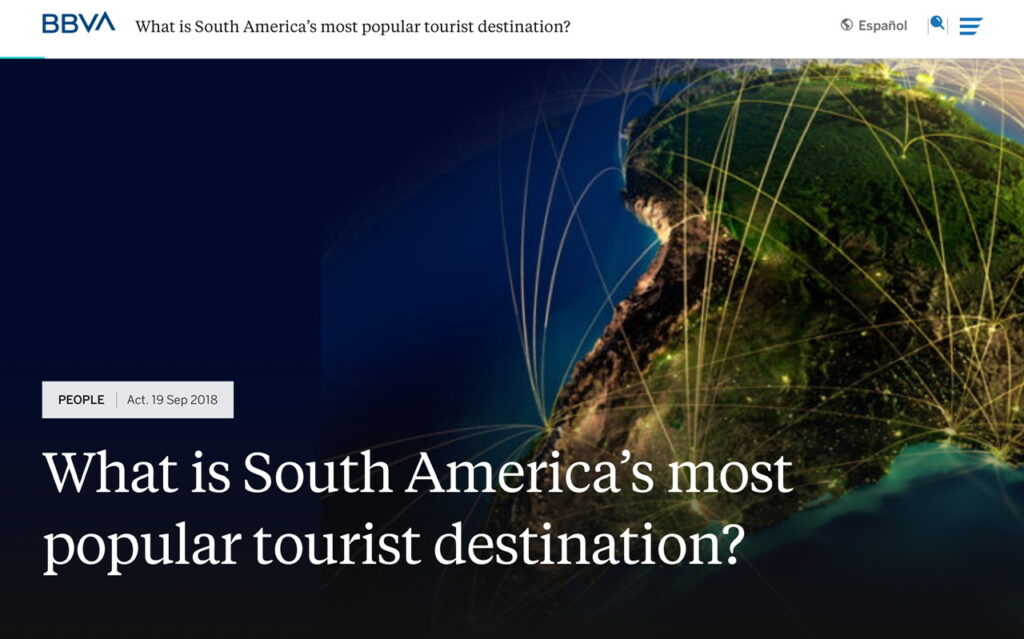
Task: Open the hamburger menu icon
Action: pyautogui.click(x=970, y=26)
